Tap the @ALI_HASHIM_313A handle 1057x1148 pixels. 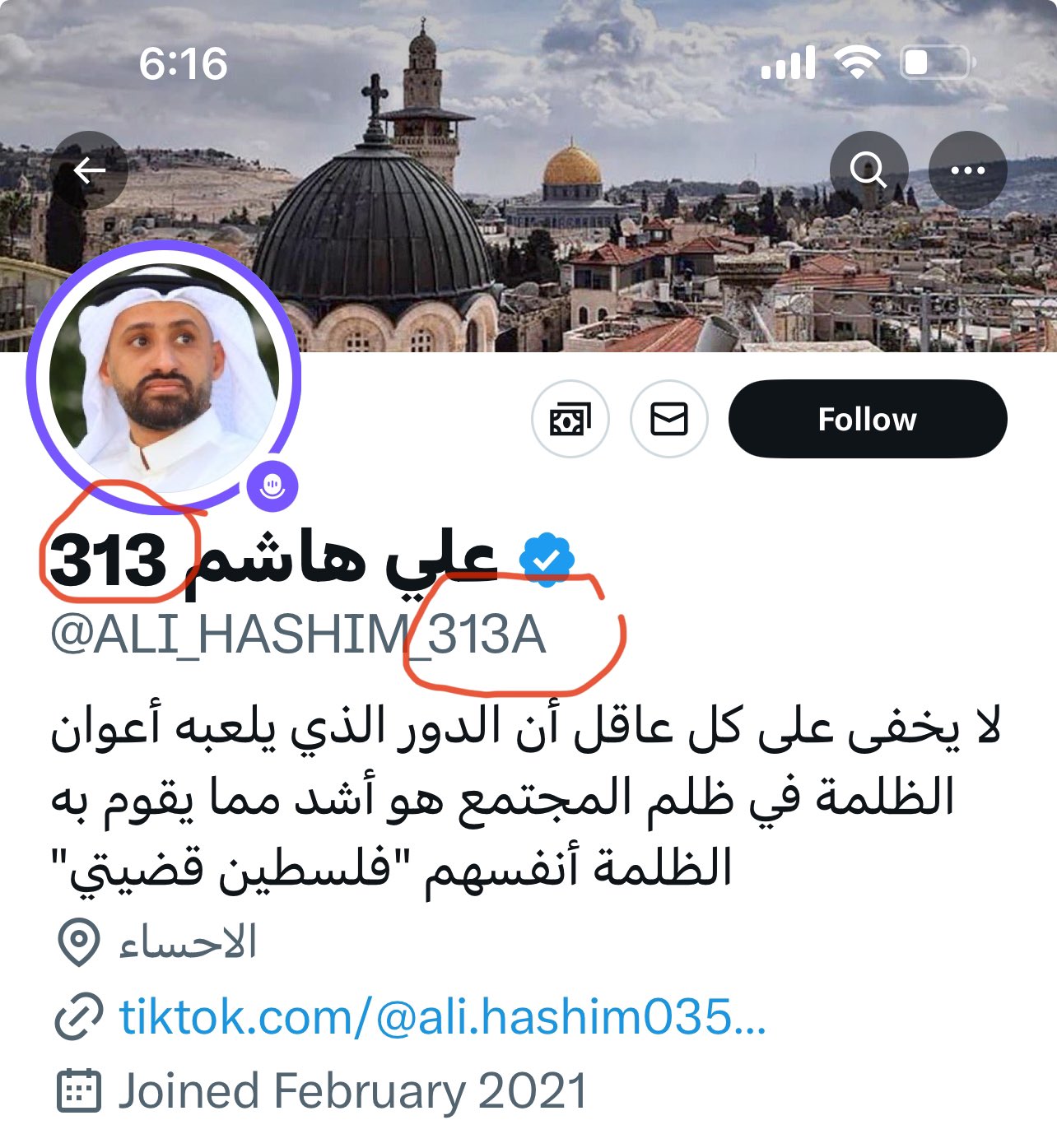pos(298,635)
